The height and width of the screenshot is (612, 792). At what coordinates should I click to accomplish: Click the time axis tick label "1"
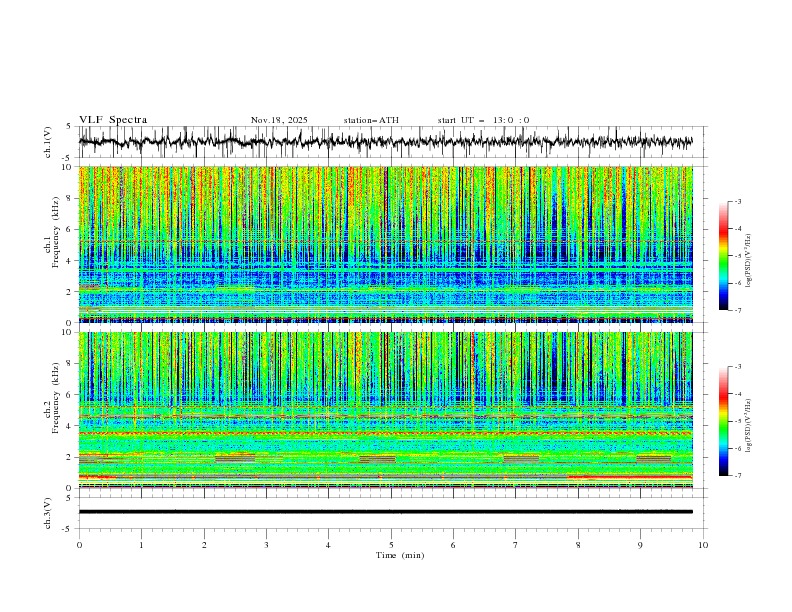[x=141, y=545]
